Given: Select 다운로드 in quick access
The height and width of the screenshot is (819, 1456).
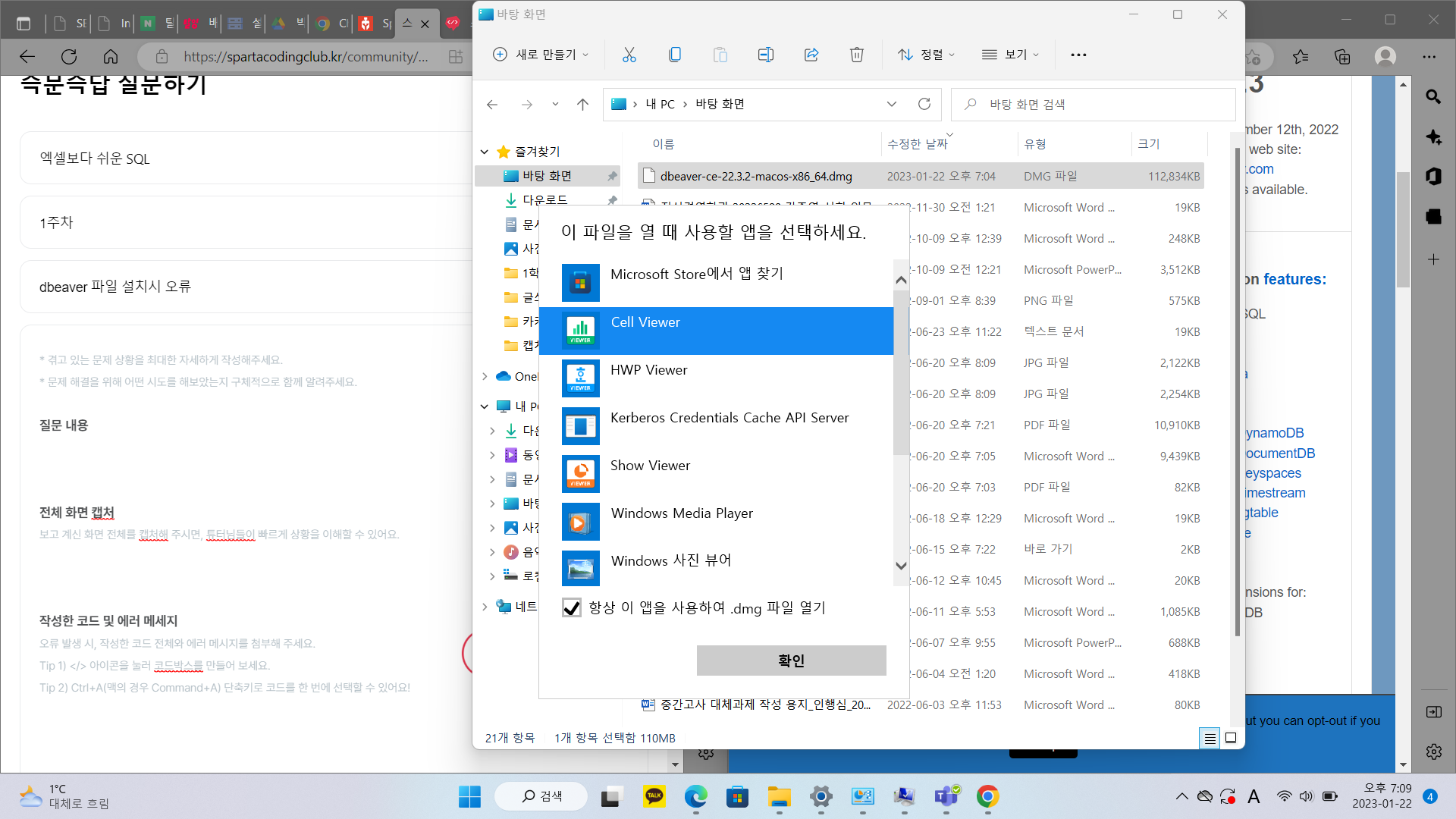Looking at the screenshot, I should tap(544, 200).
